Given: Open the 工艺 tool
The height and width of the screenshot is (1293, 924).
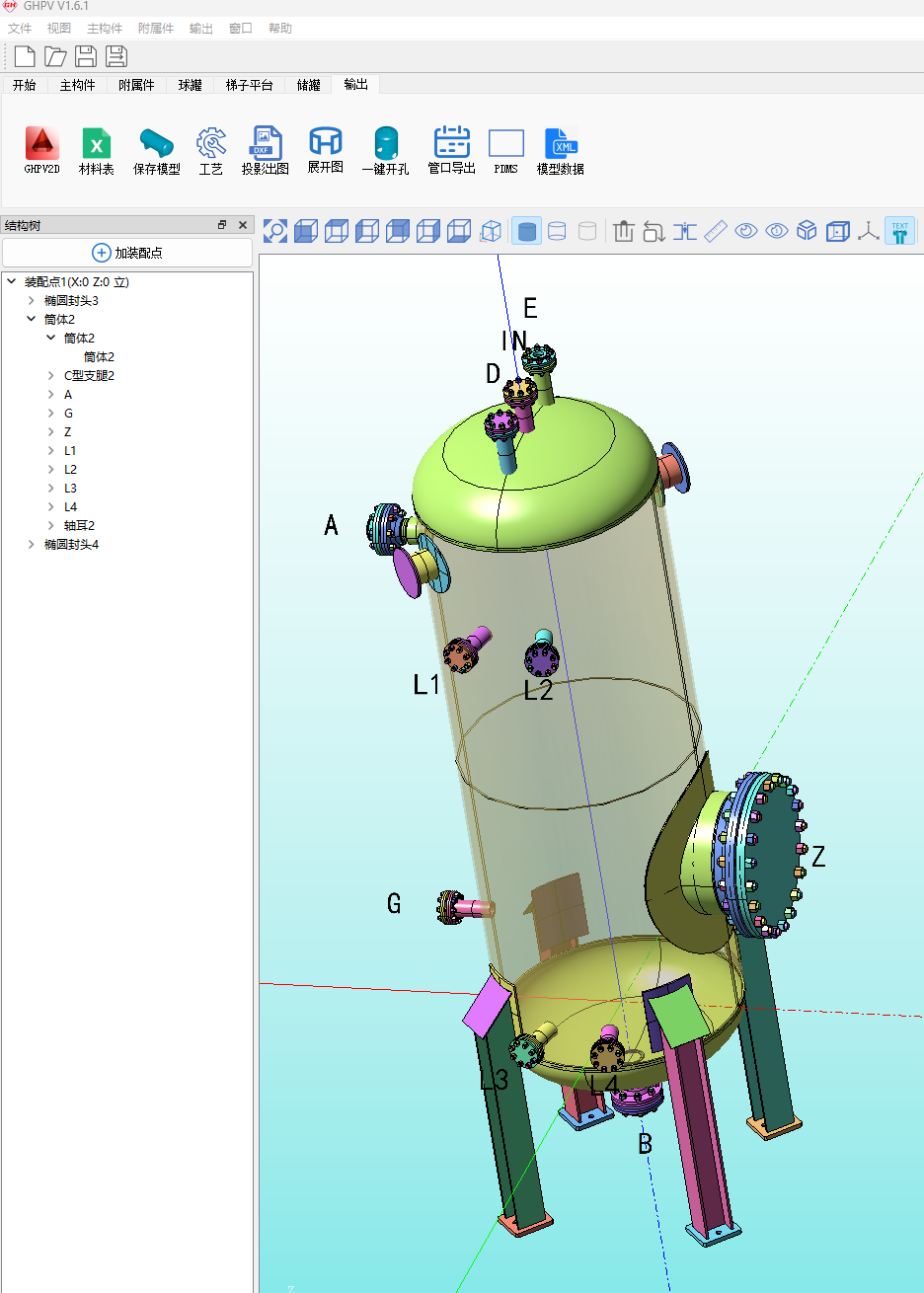Looking at the screenshot, I should coord(210,151).
